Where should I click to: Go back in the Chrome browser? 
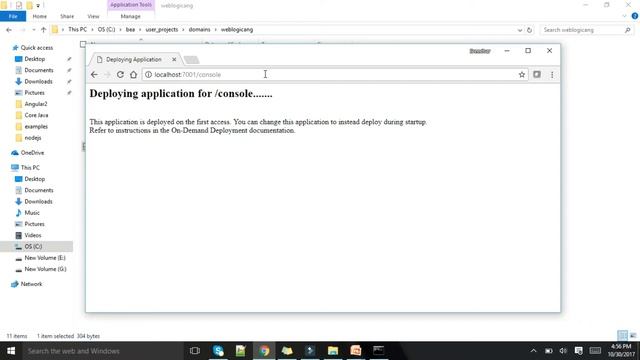[94, 75]
